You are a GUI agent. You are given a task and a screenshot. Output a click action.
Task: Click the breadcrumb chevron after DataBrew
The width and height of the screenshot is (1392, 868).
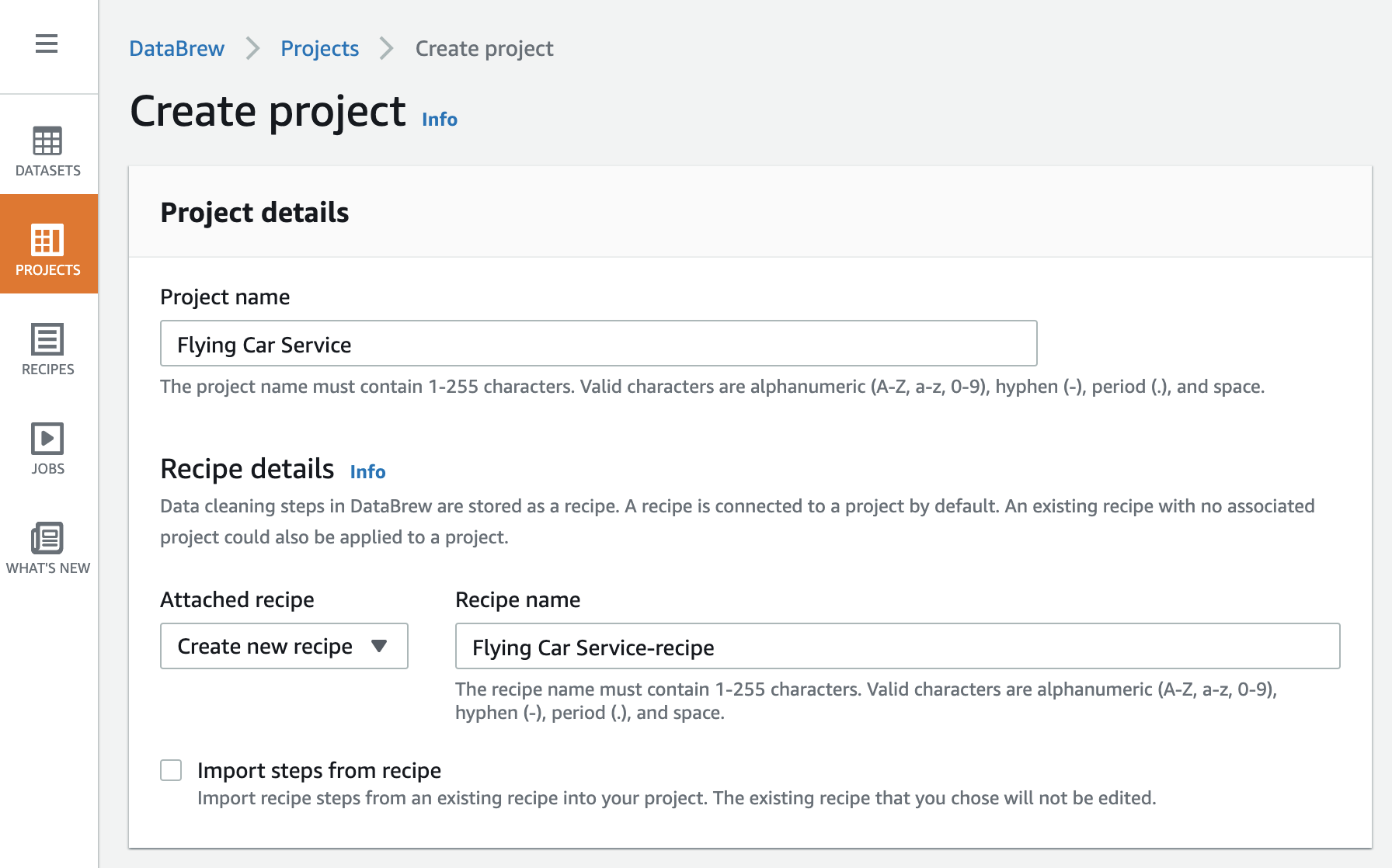click(252, 48)
